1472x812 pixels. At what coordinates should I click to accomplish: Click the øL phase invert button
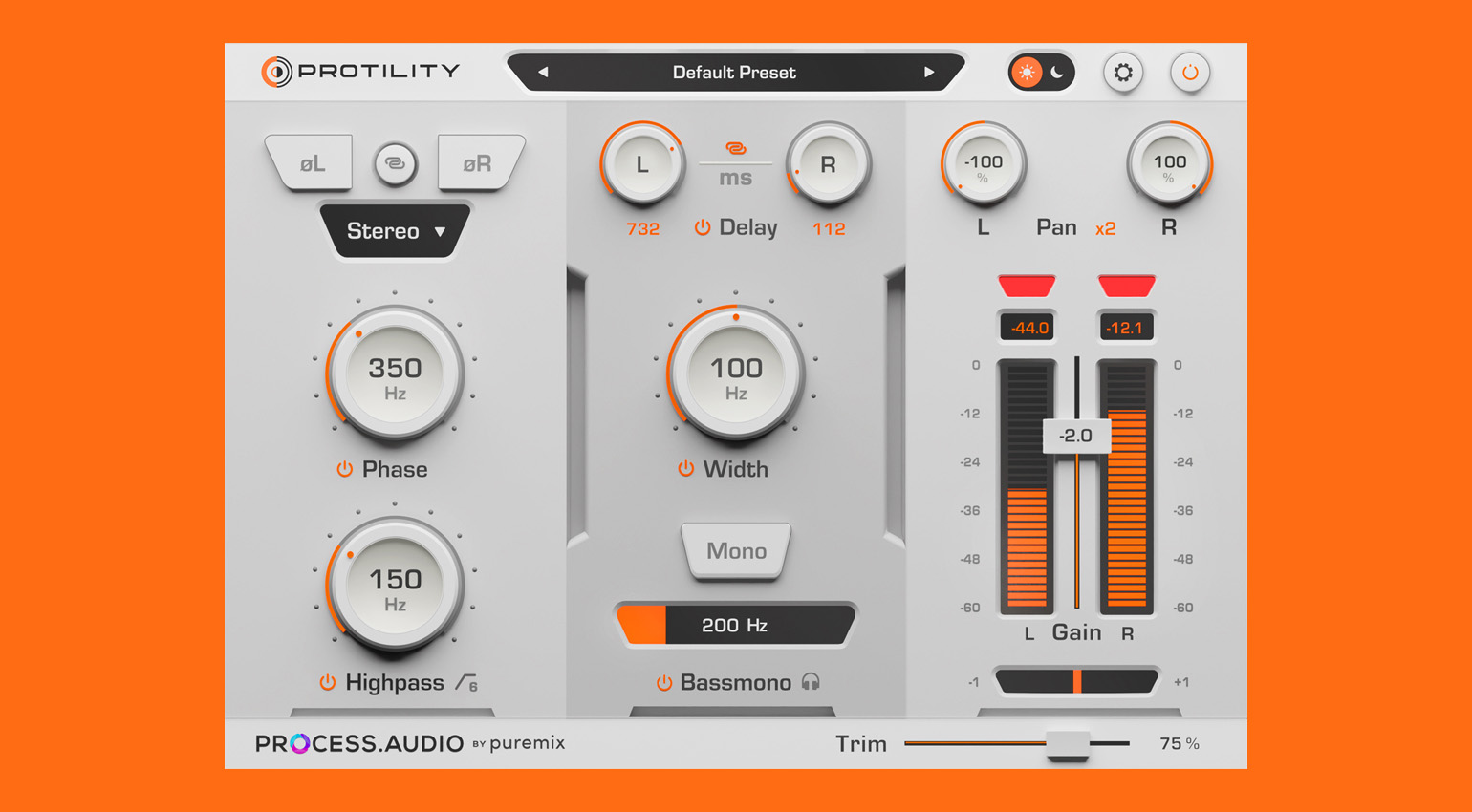(311, 163)
